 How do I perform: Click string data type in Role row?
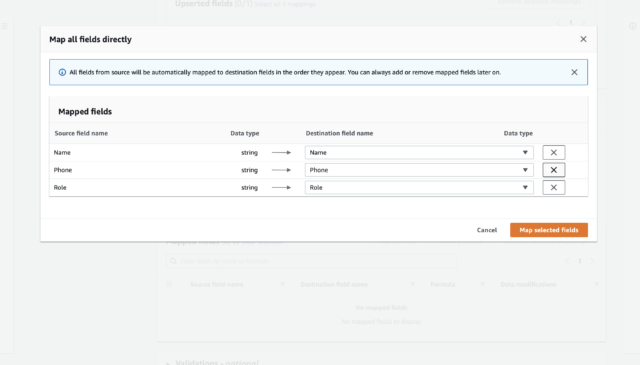249,187
